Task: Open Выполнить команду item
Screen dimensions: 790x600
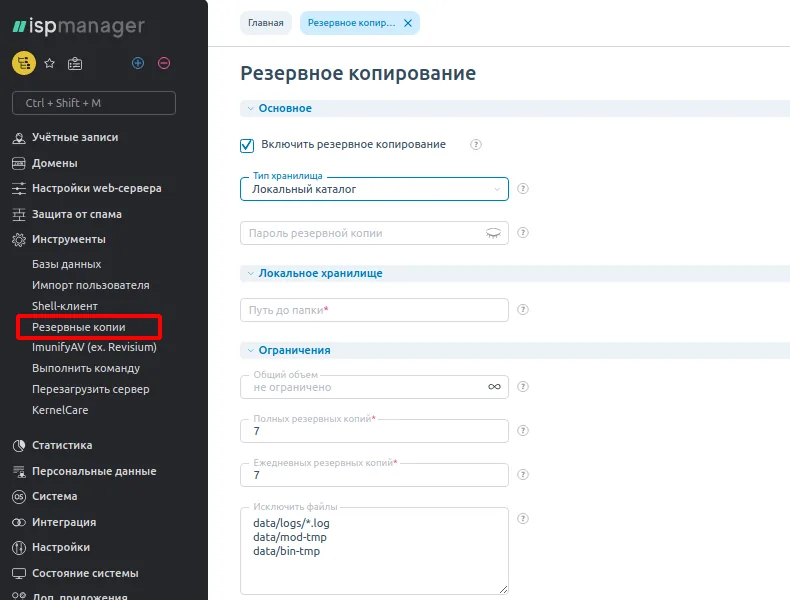Action: click(x=86, y=368)
